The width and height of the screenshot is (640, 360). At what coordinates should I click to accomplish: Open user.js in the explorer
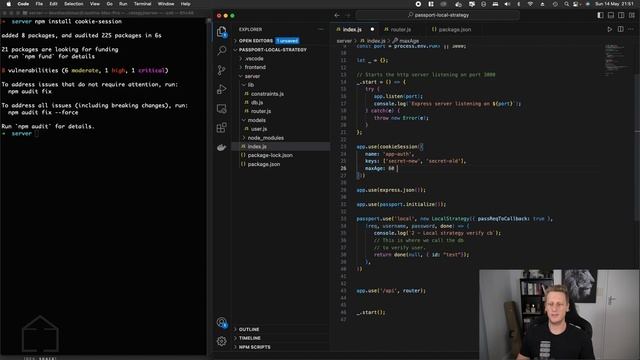[x=259, y=129]
